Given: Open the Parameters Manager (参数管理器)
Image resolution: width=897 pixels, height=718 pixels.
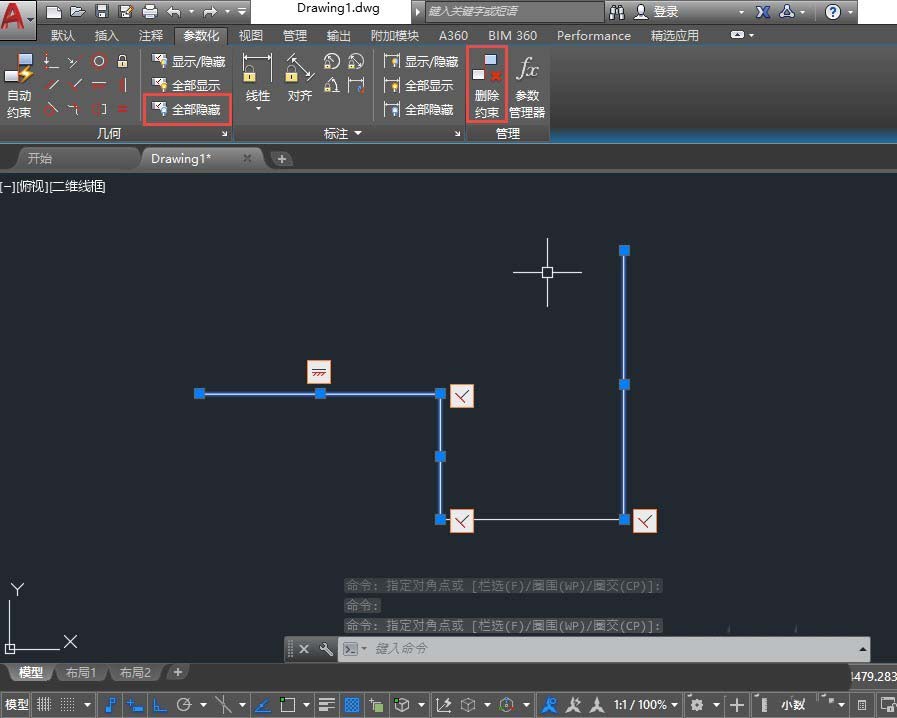Looking at the screenshot, I should coord(527,85).
